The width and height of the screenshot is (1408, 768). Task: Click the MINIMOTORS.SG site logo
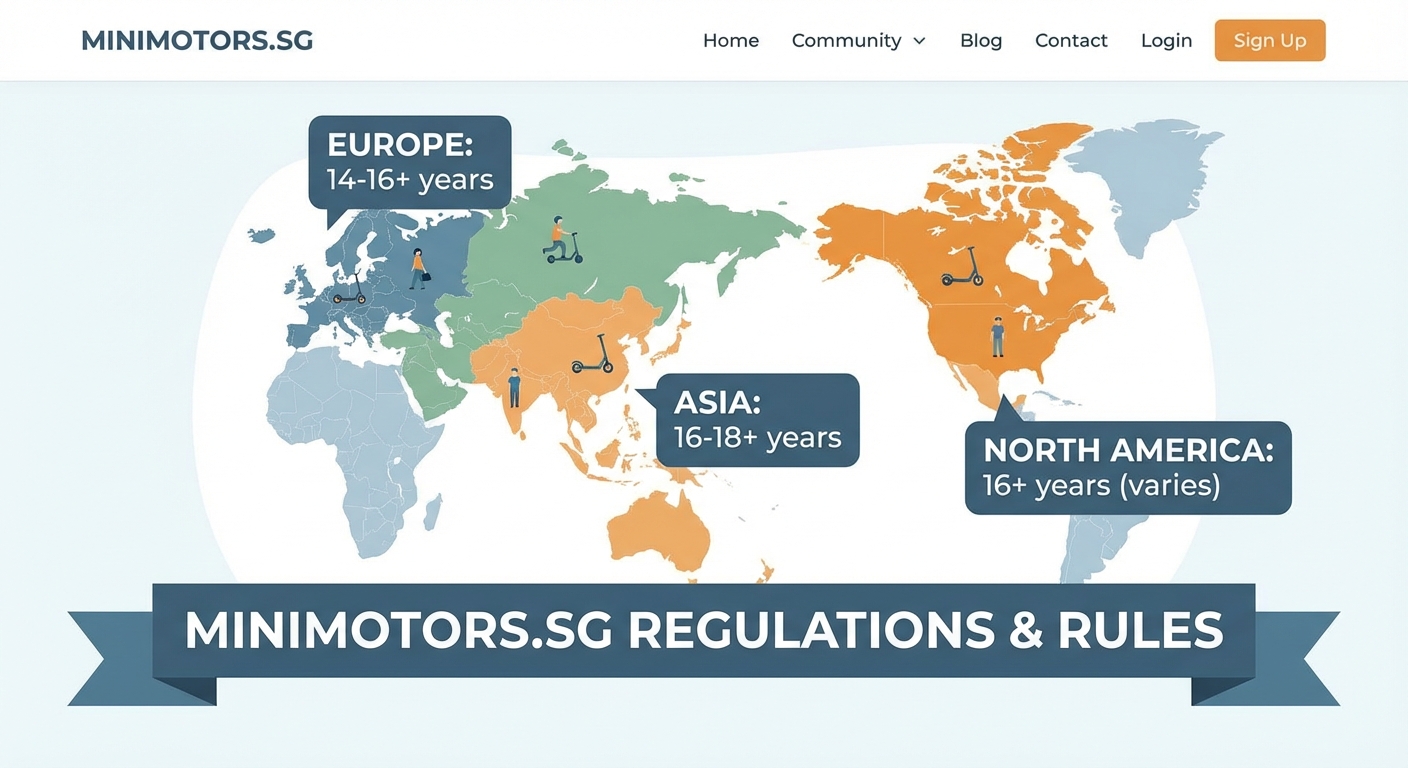coord(197,41)
